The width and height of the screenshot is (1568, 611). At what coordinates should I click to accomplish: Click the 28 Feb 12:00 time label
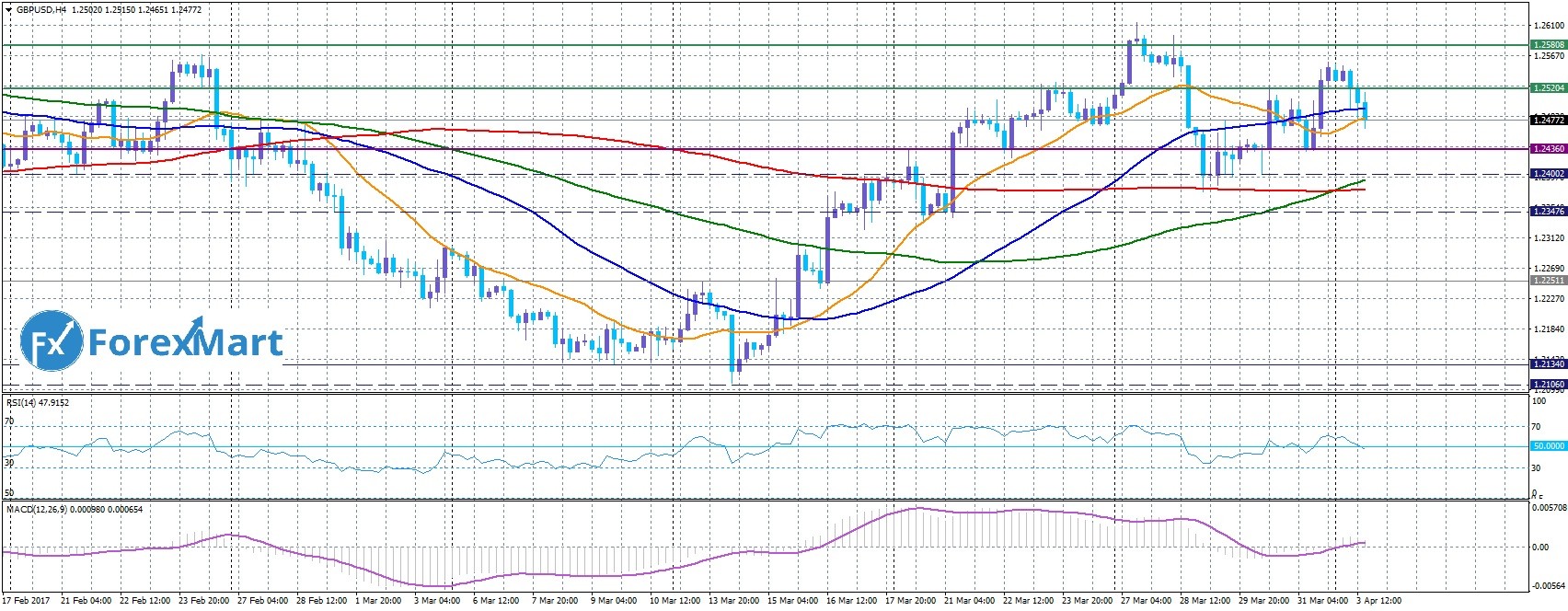[323, 601]
